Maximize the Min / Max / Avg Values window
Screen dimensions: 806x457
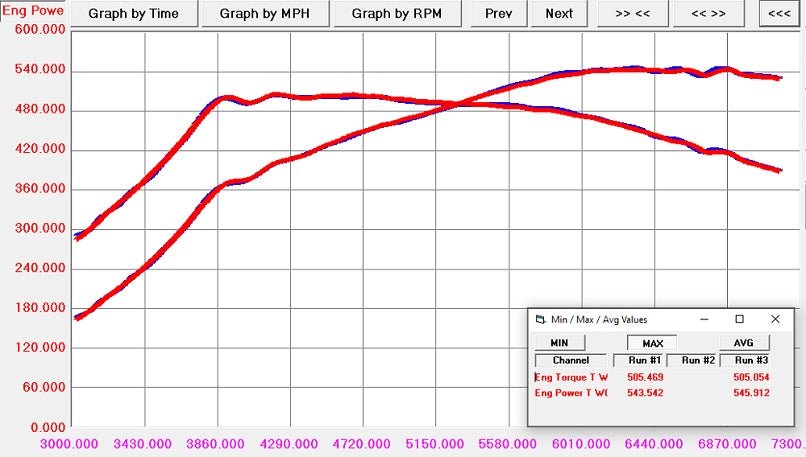pyautogui.click(x=739, y=319)
